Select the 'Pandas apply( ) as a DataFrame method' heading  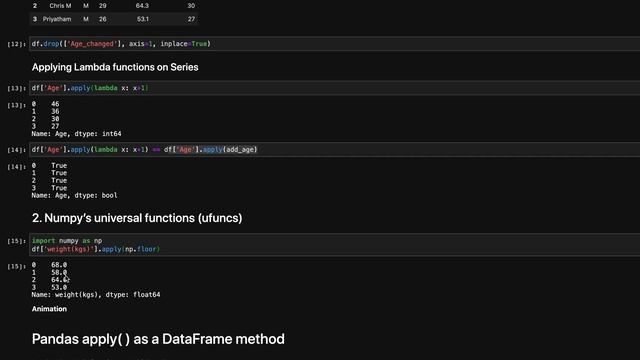pyautogui.click(x=158, y=339)
